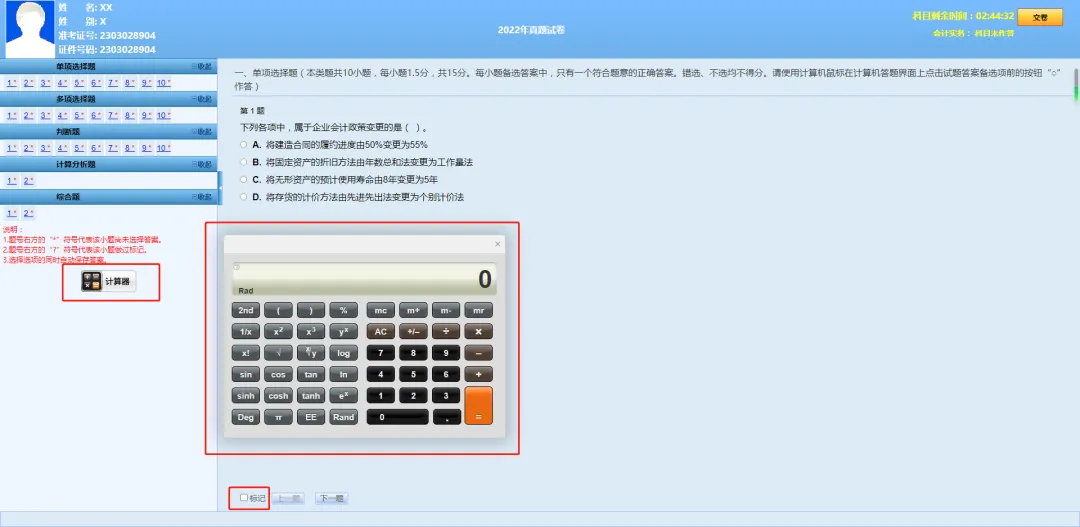
Task: Click the calculator's orange equals key
Action: coord(478,405)
